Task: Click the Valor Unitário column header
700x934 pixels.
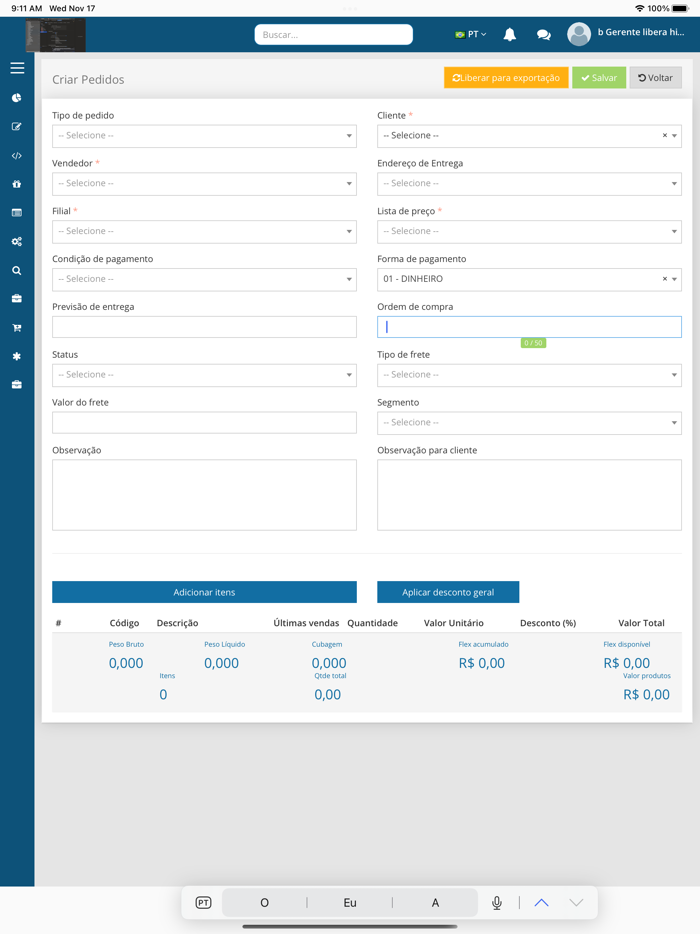Action: click(x=453, y=623)
